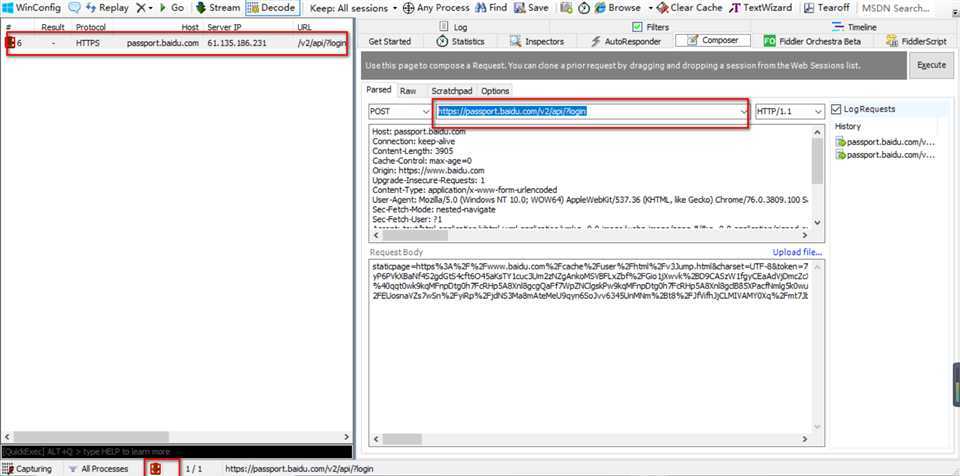Switch to the Filters tab
Screen dimensions: 960x476
coord(650,27)
